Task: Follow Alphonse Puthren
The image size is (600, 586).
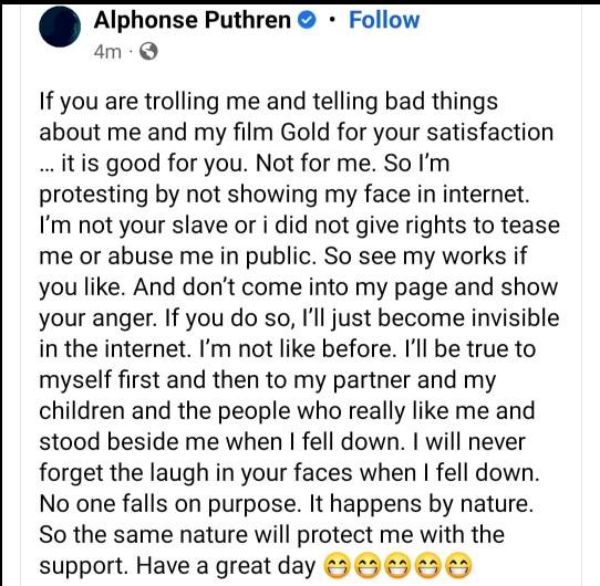Action: point(384,21)
